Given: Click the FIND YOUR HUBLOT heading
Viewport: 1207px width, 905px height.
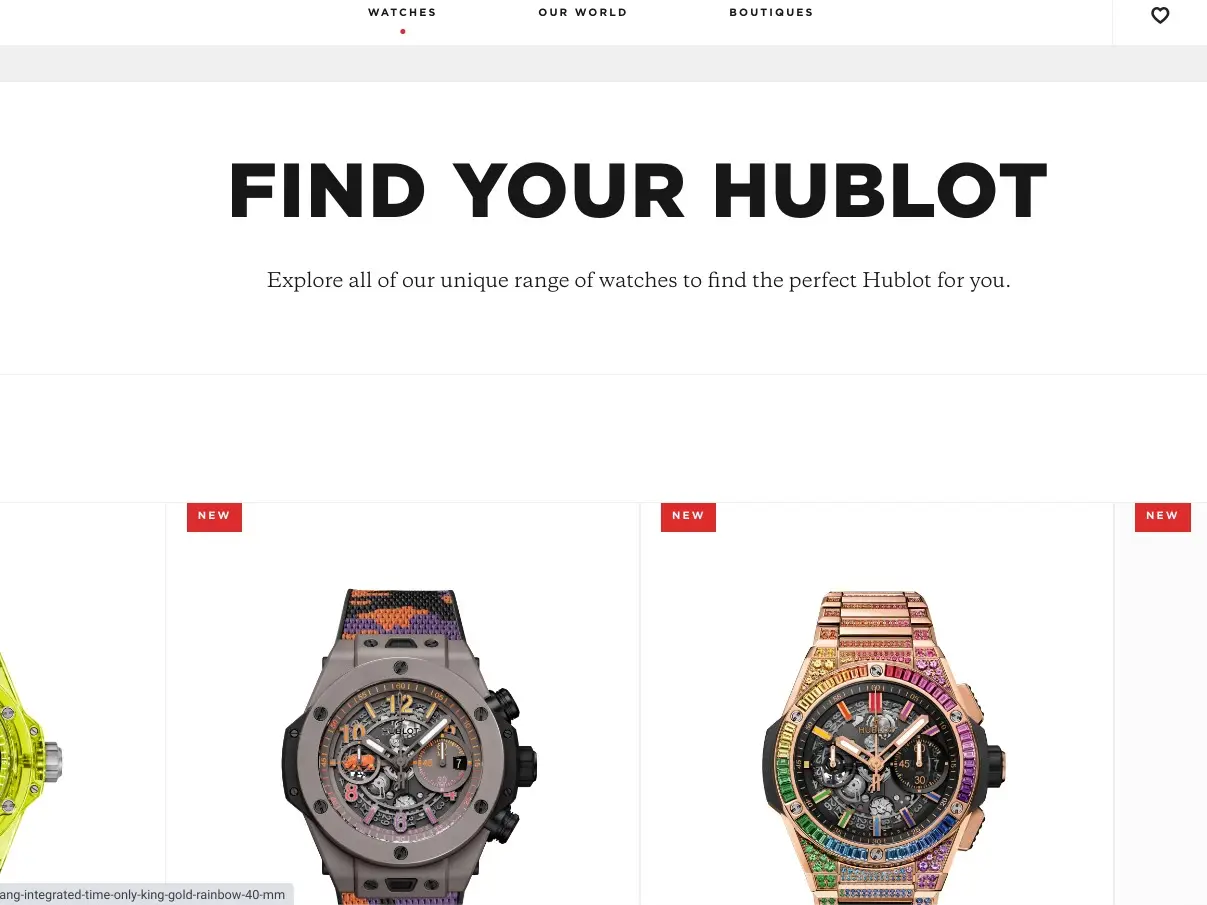Looking at the screenshot, I should pyautogui.click(x=638, y=191).
